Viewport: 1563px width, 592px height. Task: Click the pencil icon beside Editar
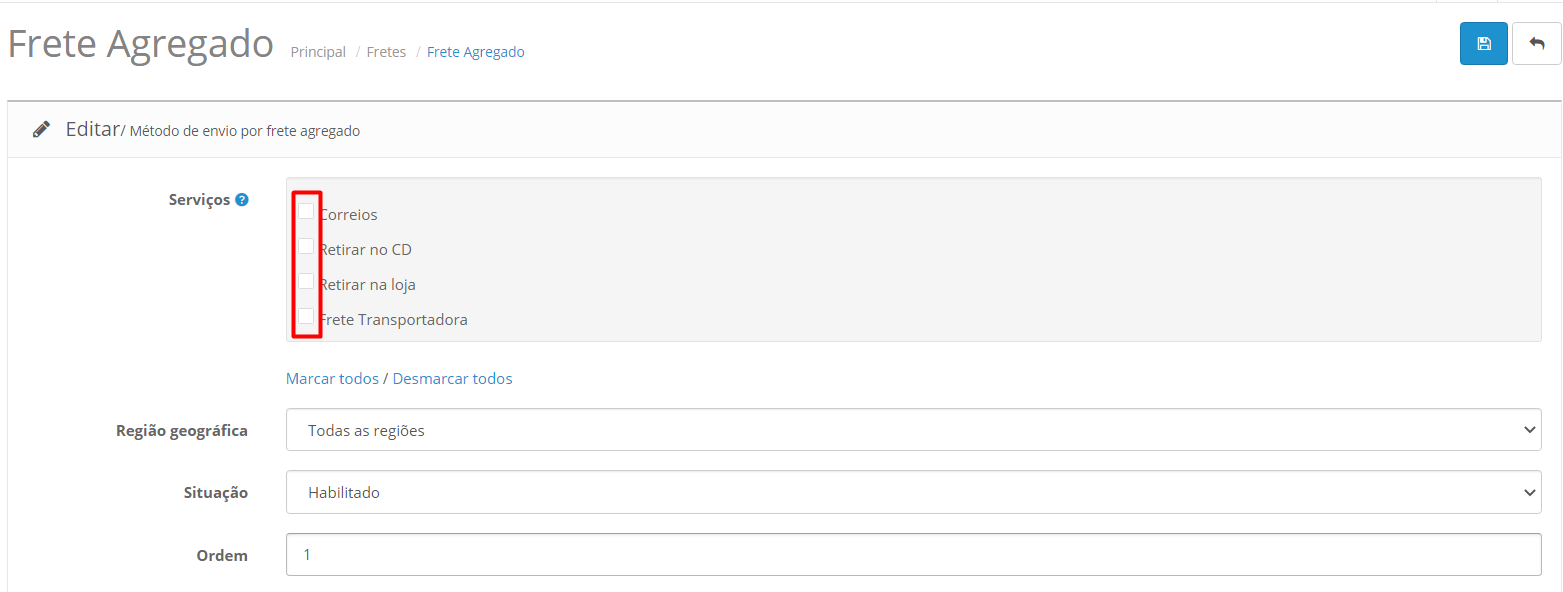pos(41,129)
